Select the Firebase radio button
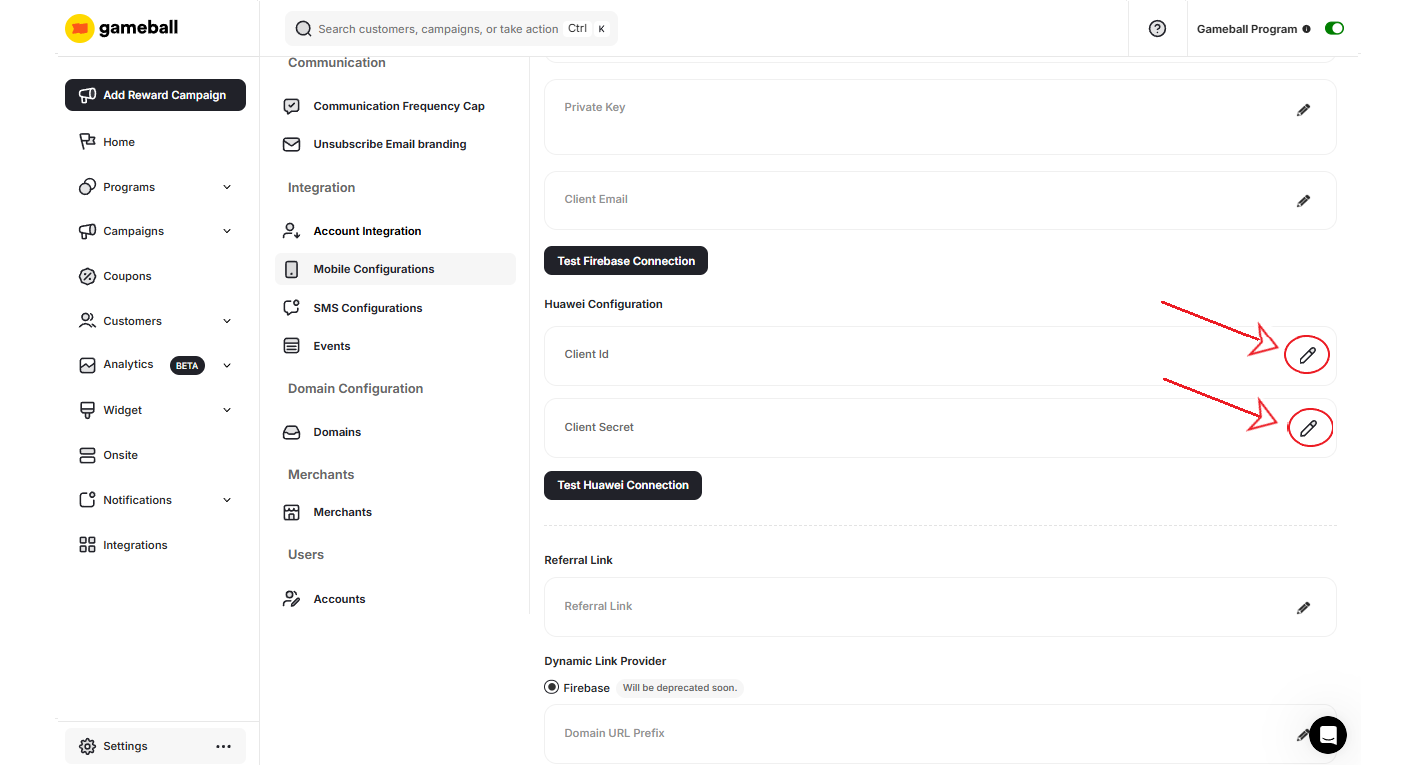 click(552, 686)
